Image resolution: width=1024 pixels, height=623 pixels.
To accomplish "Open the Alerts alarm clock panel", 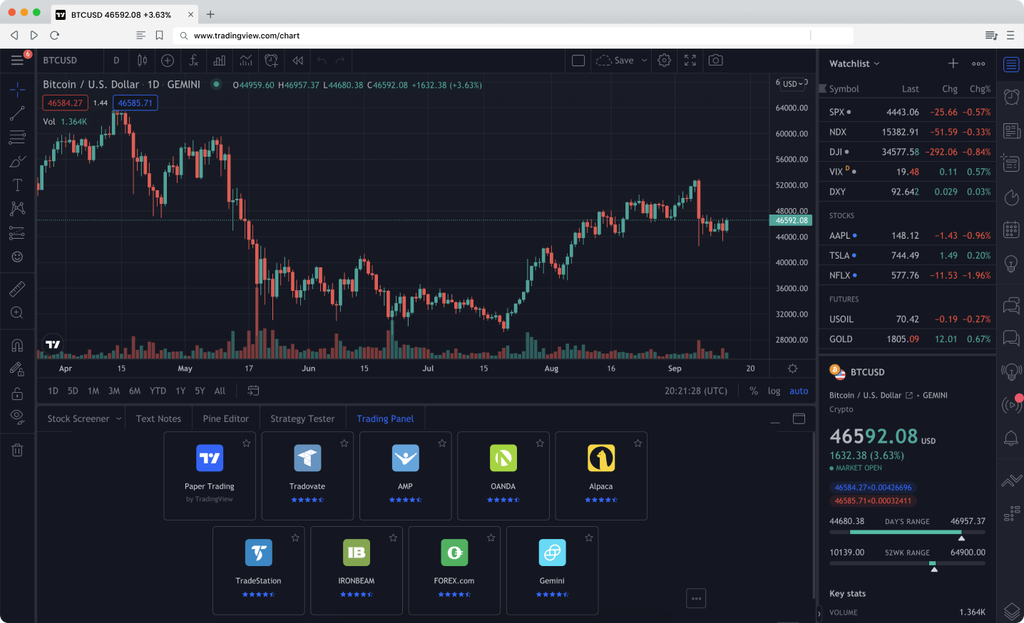I will [x=1011, y=99].
